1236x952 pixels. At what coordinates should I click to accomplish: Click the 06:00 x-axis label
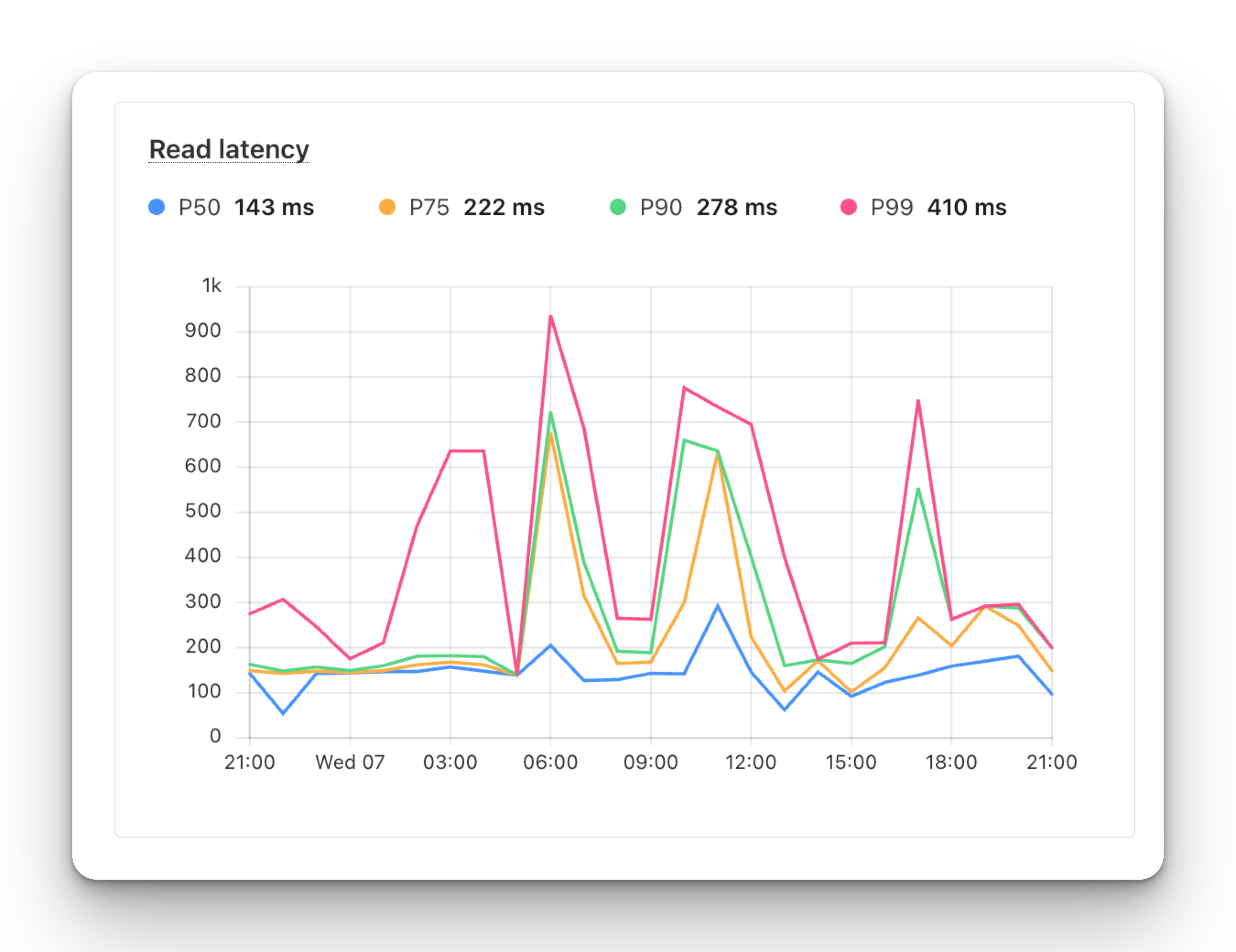click(x=550, y=763)
